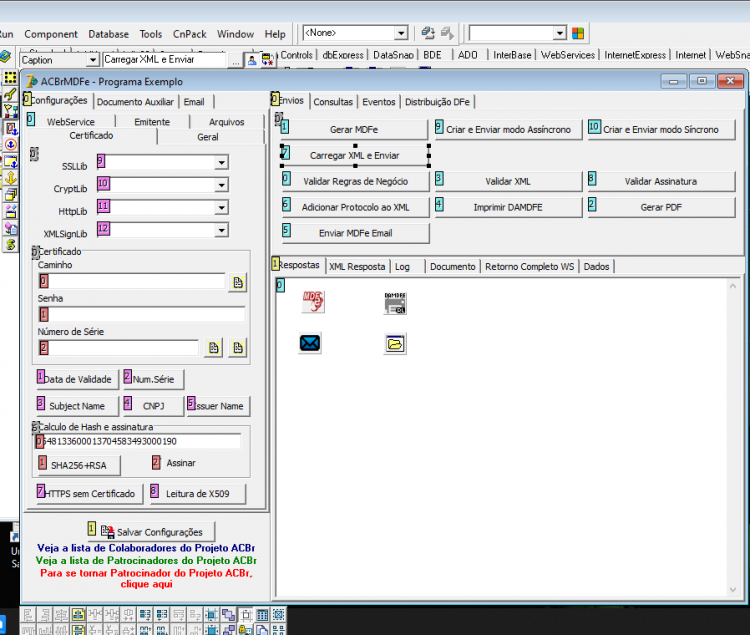Select the dbExpress palette tab

pos(343,55)
